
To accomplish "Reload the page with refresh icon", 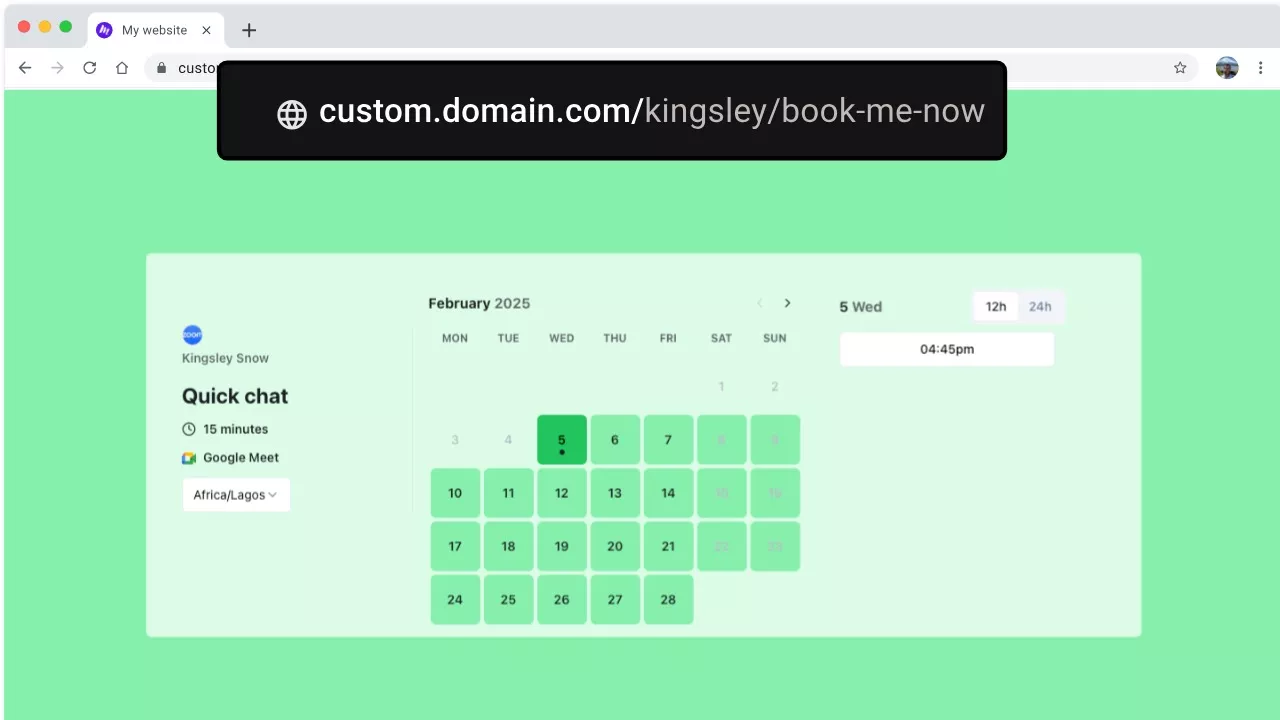I will click(89, 68).
